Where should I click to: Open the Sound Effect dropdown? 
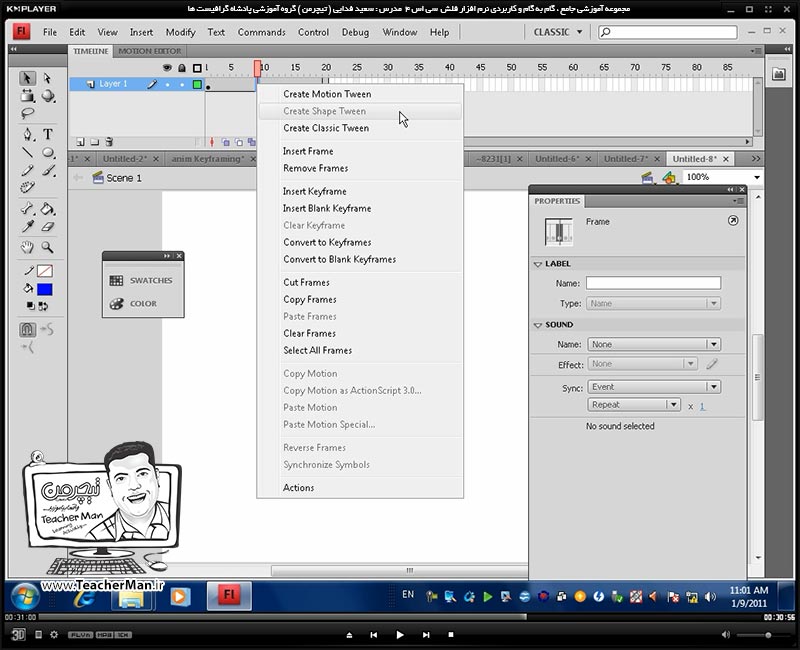click(642, 364)
